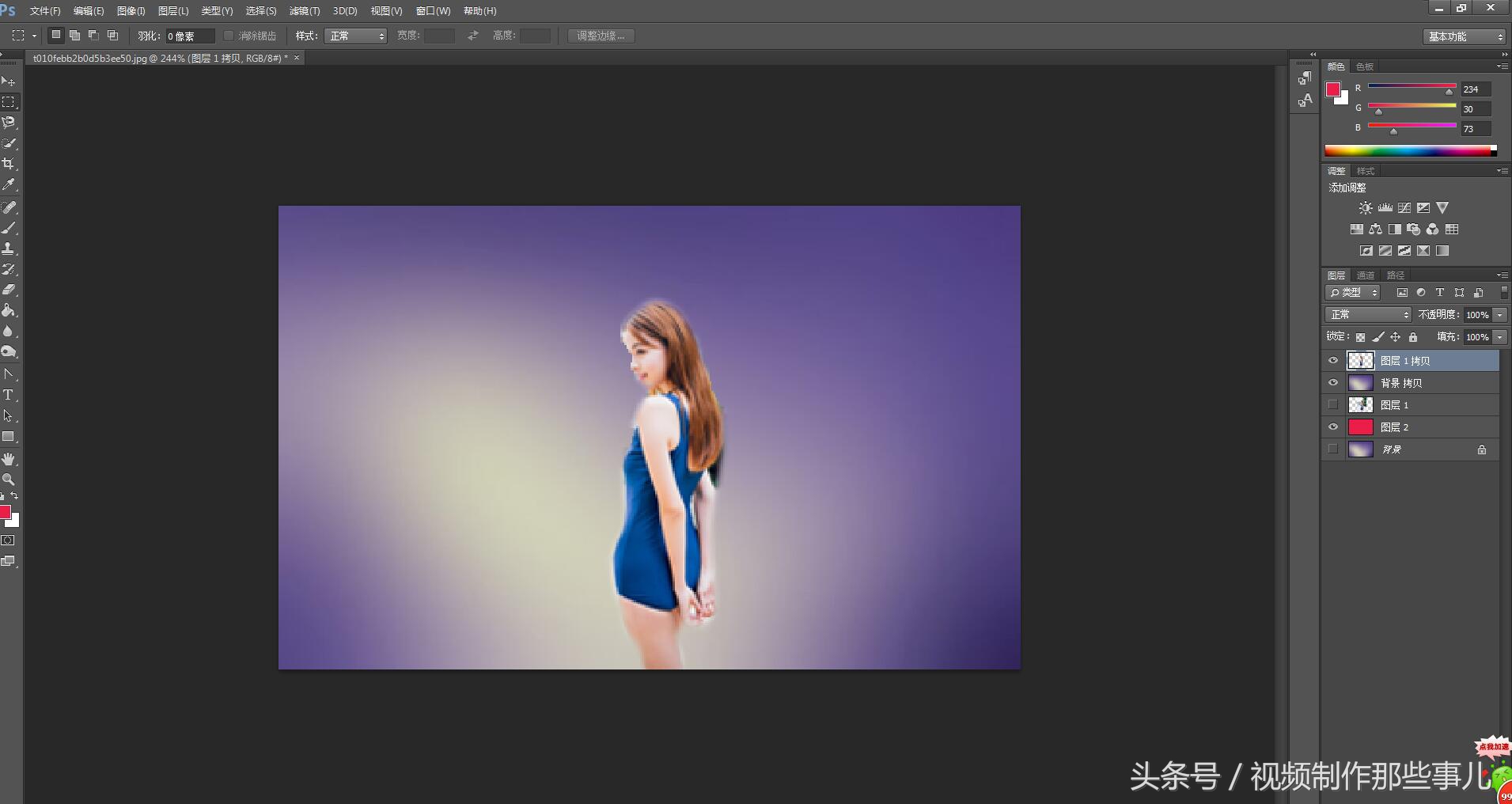The height and width of the screenshot is (804, 1512).
Task: Open the 样式 style dropdown
Action: point(355,36)
